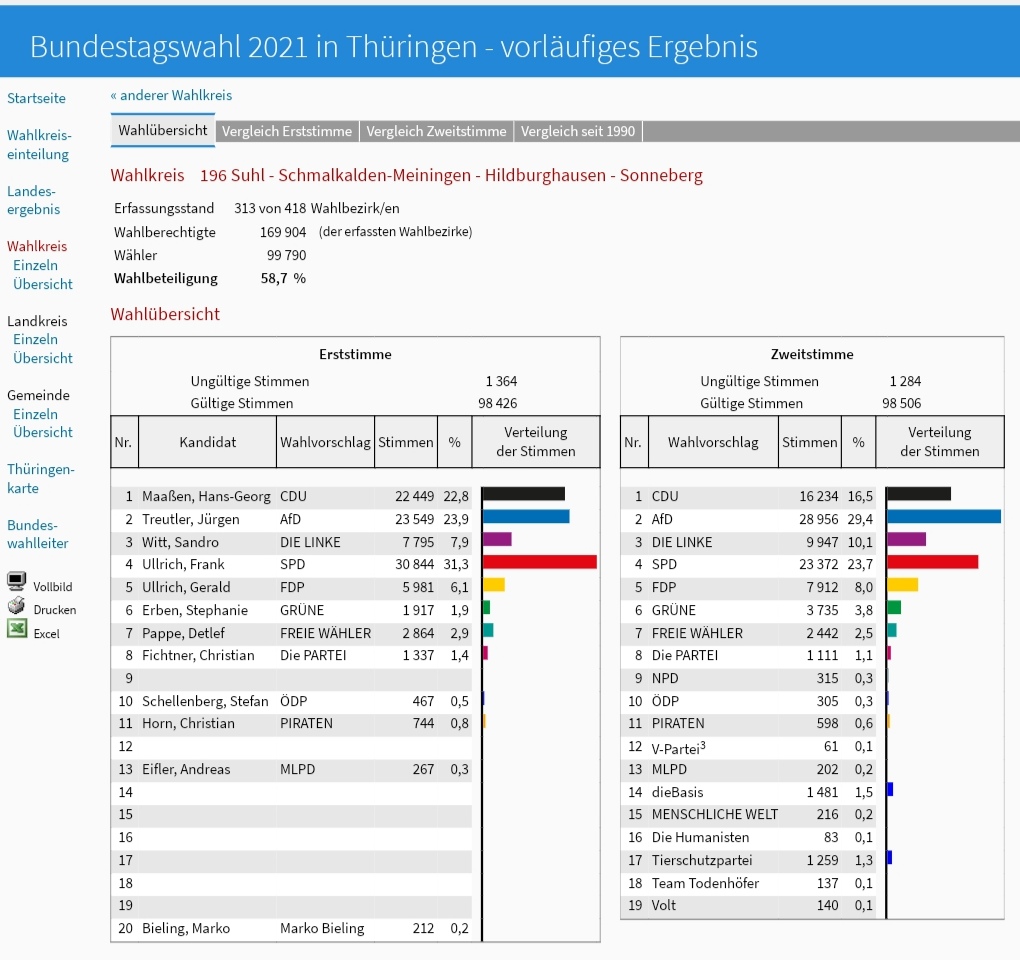This screenshot has width=1020, height=960.
Task: Click the Vollbild text link
Action: tap(53, 587)
